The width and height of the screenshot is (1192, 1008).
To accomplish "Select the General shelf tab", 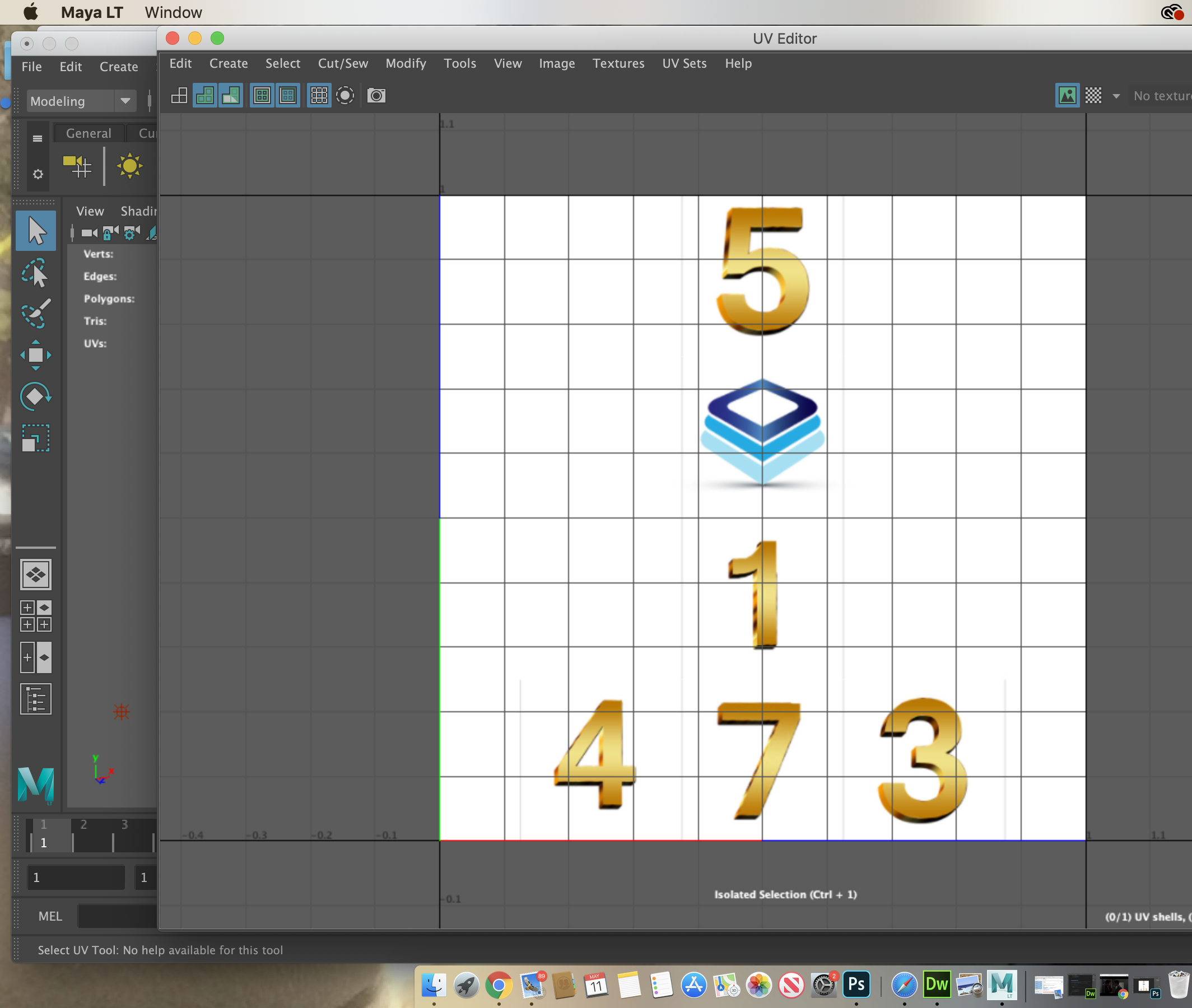I will tap(89, 133).
